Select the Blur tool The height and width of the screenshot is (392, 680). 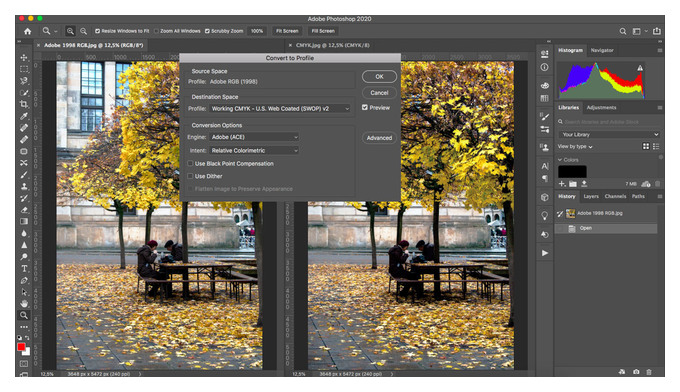24,233
